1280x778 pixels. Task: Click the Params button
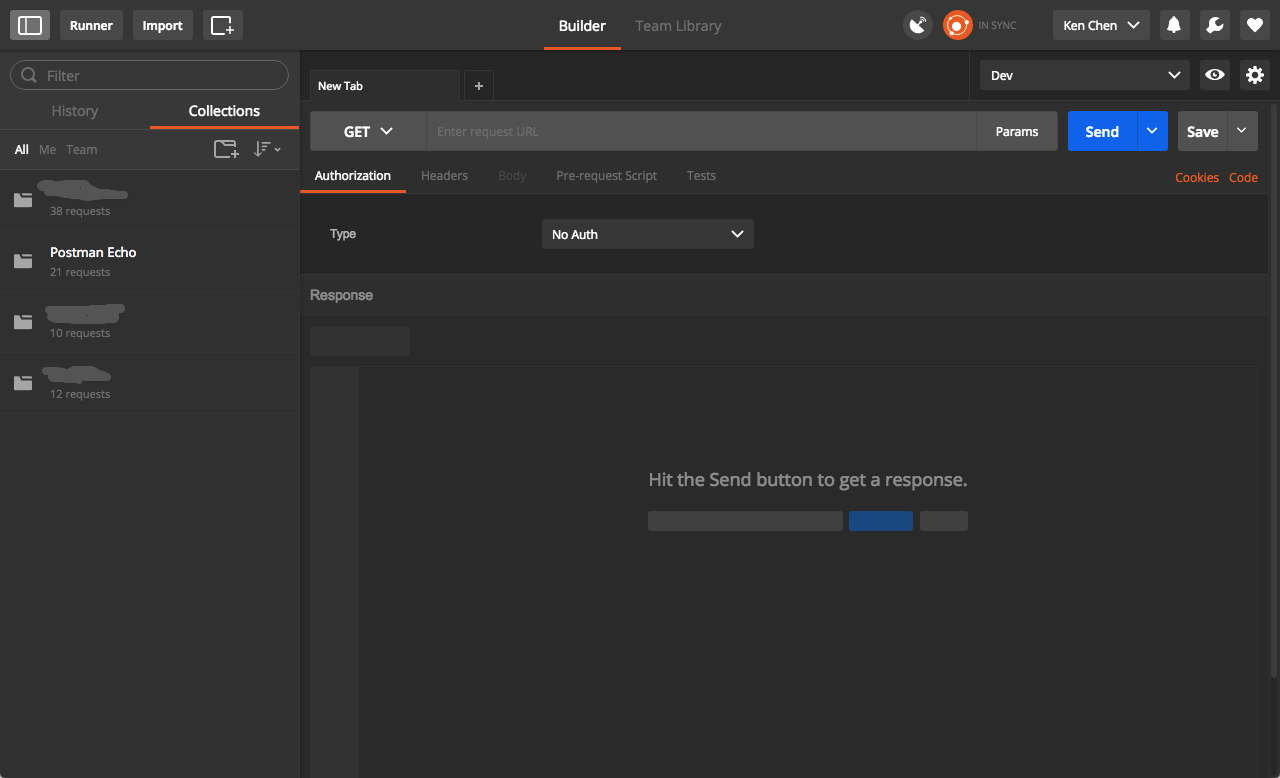click(1017, 131)
